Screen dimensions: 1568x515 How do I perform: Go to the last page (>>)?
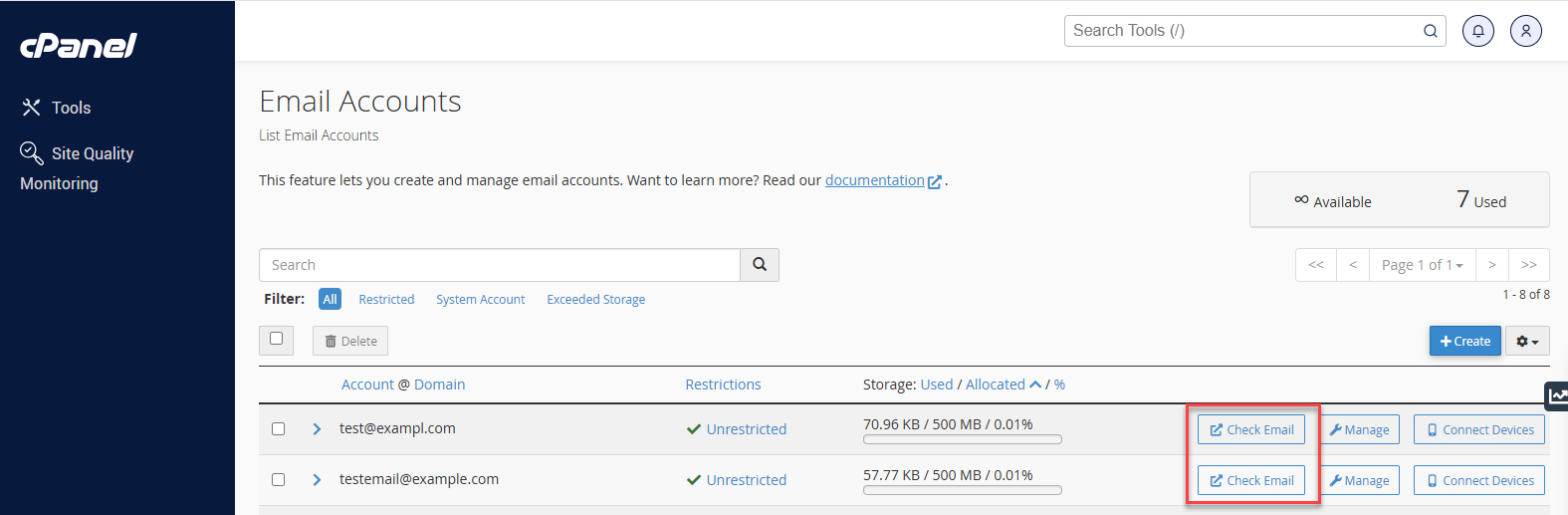[x=1529, y=265]
